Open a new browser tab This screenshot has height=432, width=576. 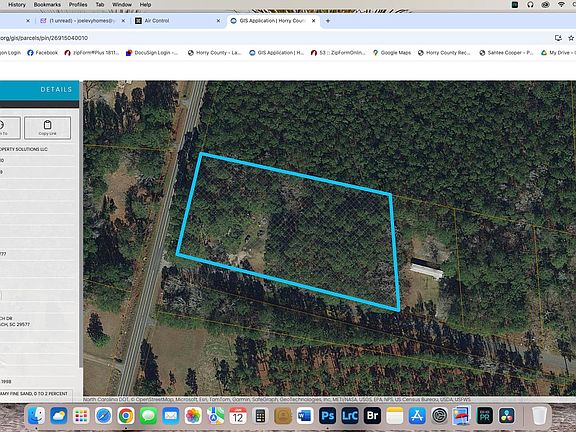point(328,21)
